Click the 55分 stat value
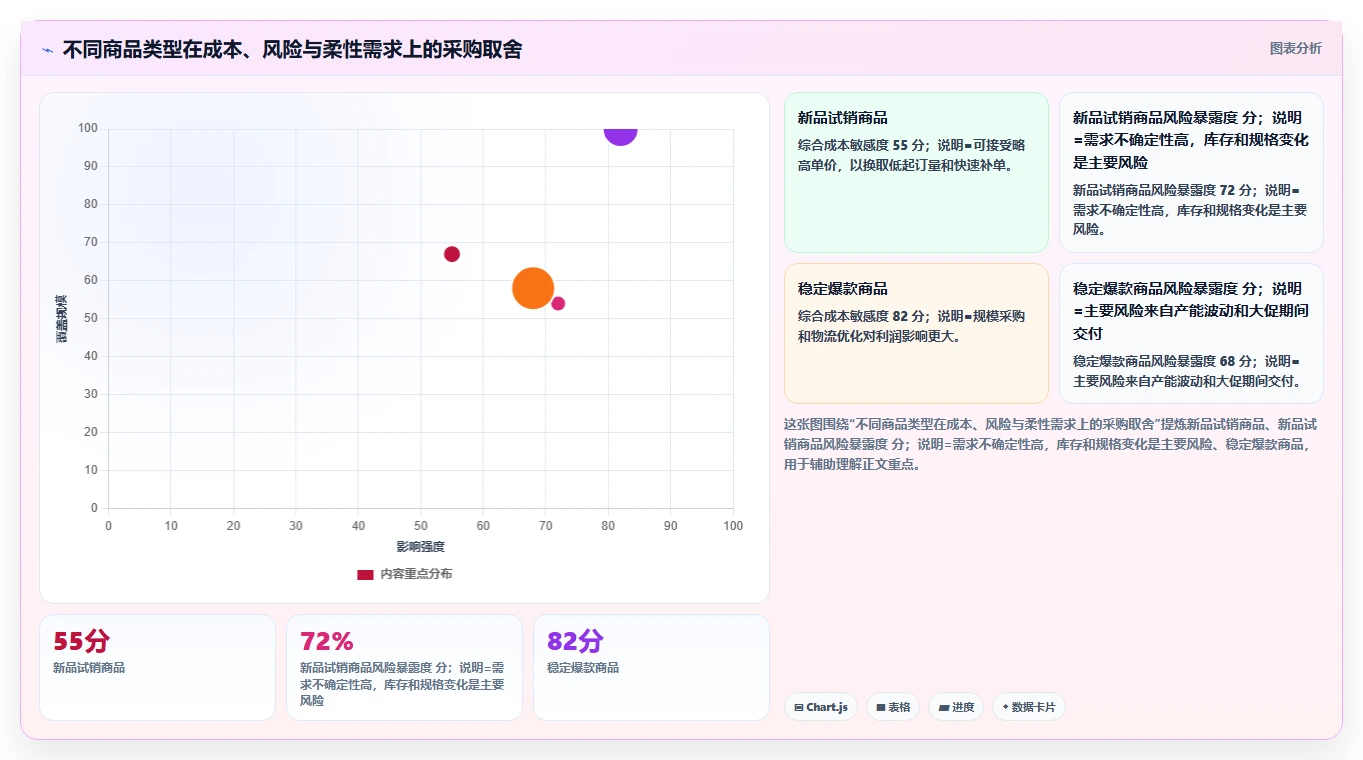Viewport: 1363px width, 760px height. [x=81, y=641]
